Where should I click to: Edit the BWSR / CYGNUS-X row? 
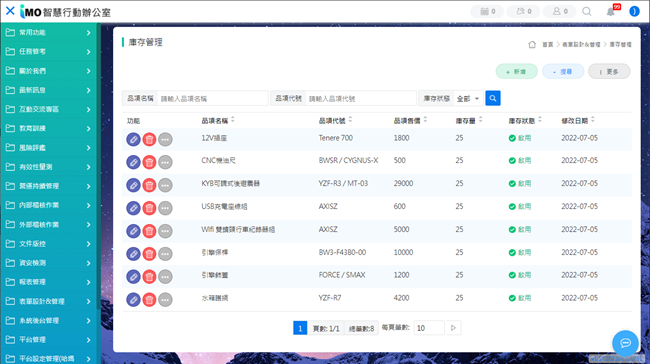point(133,162)
